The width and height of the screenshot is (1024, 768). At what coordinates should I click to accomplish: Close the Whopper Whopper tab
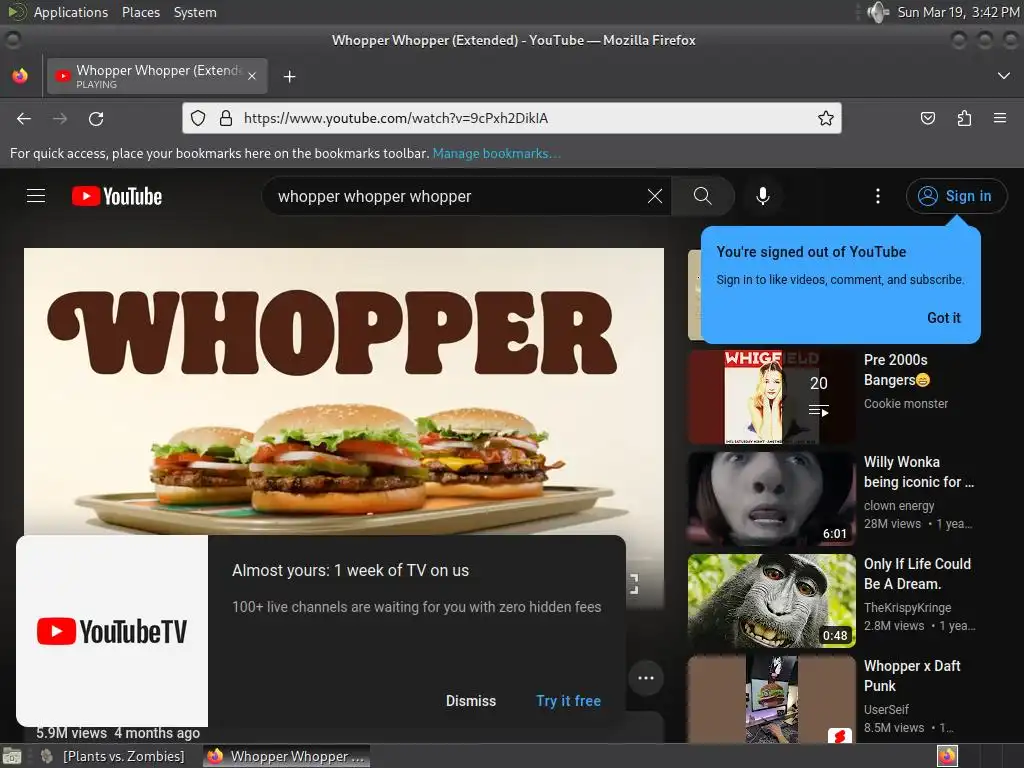(x=252, y=76)
